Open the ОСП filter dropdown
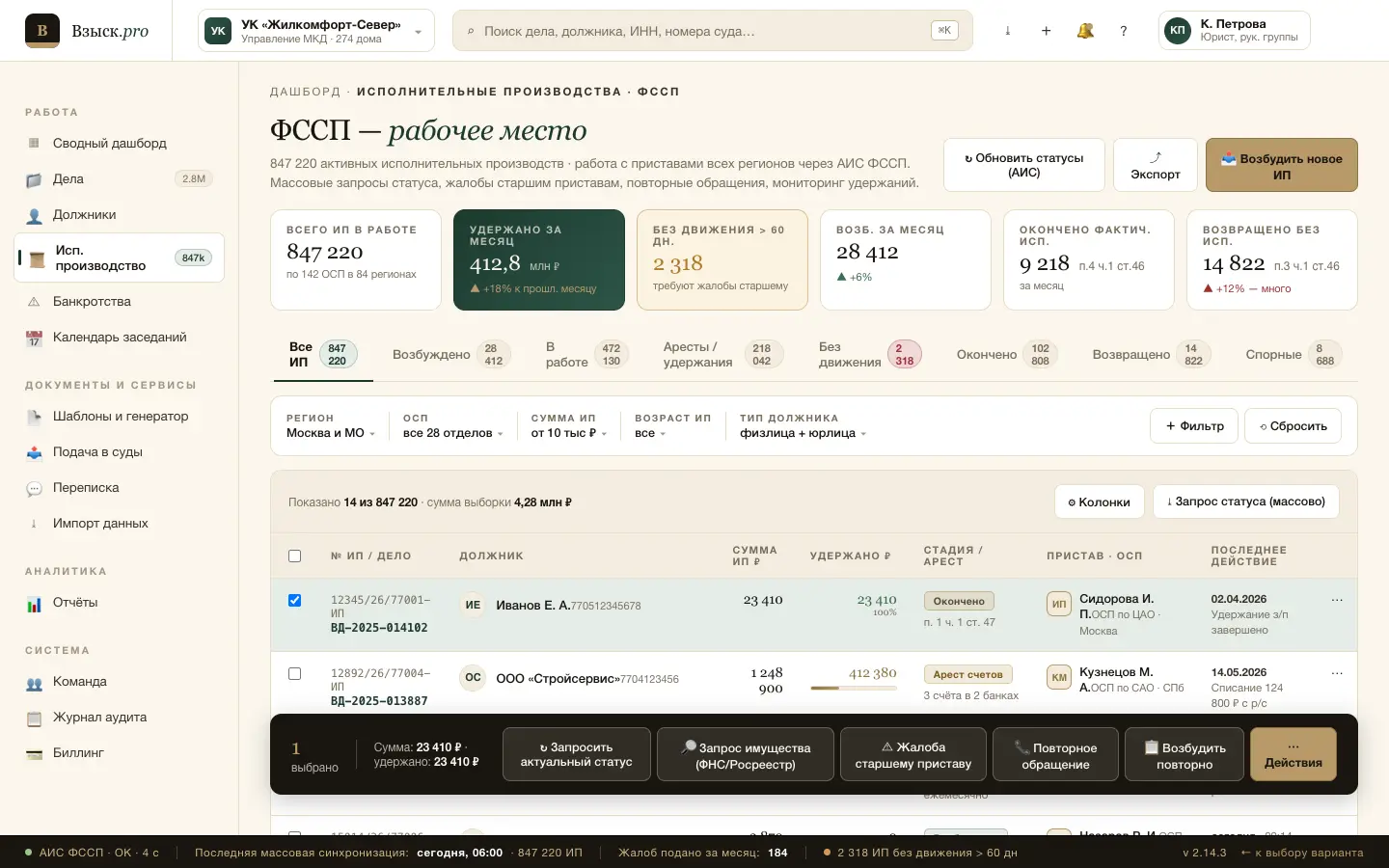This screenshot has height=868, width=1389. click(x=453, y=426)
